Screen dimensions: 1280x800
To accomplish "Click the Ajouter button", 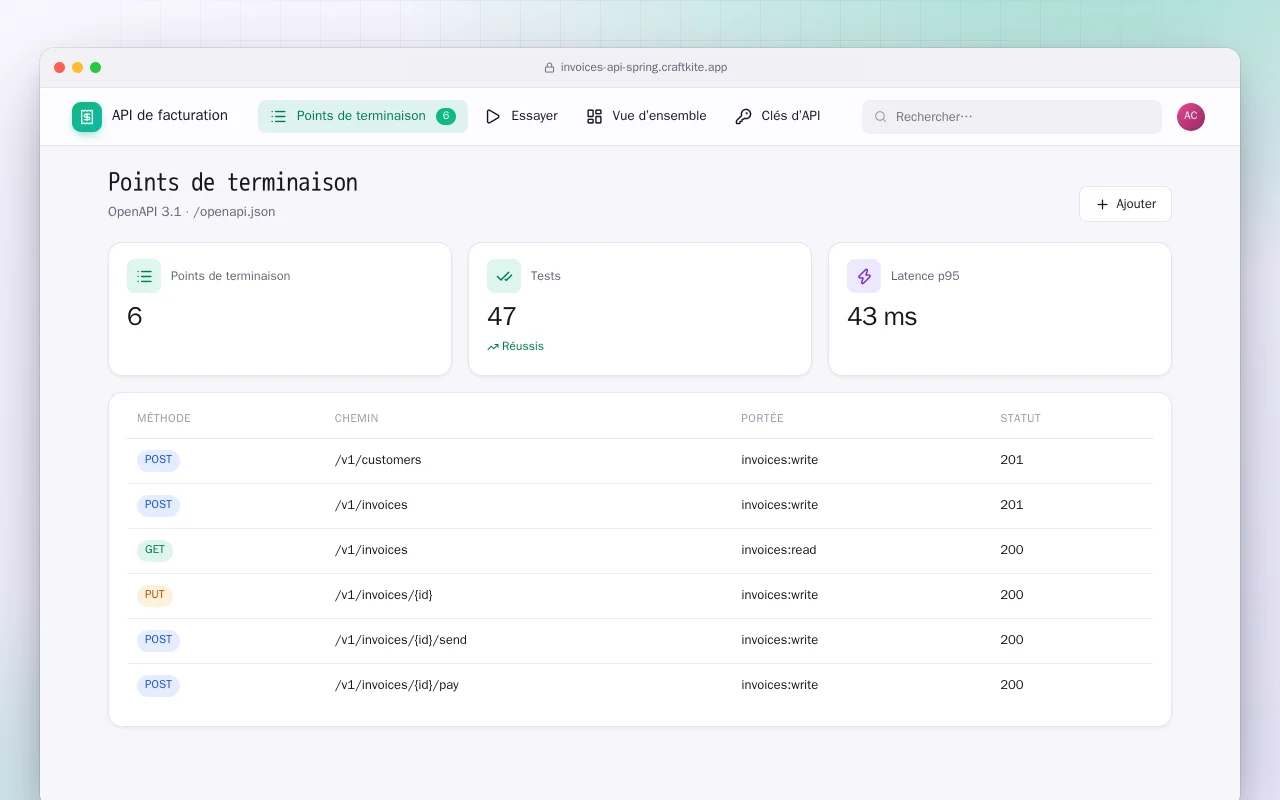I will click(x=1125, y=204).
